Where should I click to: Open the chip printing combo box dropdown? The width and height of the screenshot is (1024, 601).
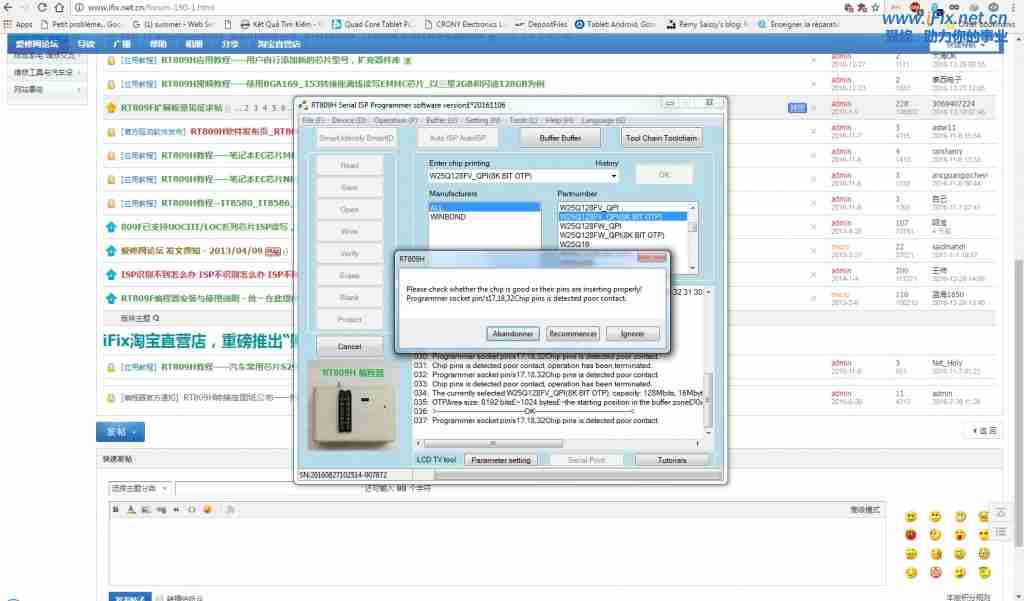coord(612,177)
